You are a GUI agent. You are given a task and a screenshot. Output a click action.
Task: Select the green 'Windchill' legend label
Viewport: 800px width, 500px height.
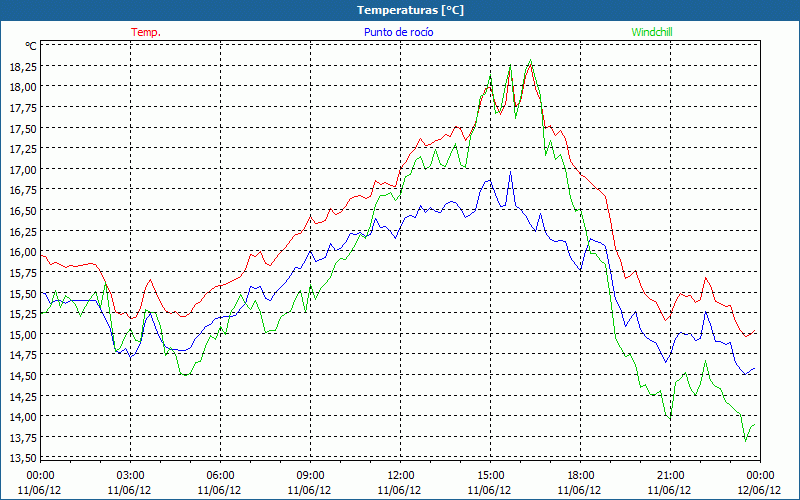[652, 32]
